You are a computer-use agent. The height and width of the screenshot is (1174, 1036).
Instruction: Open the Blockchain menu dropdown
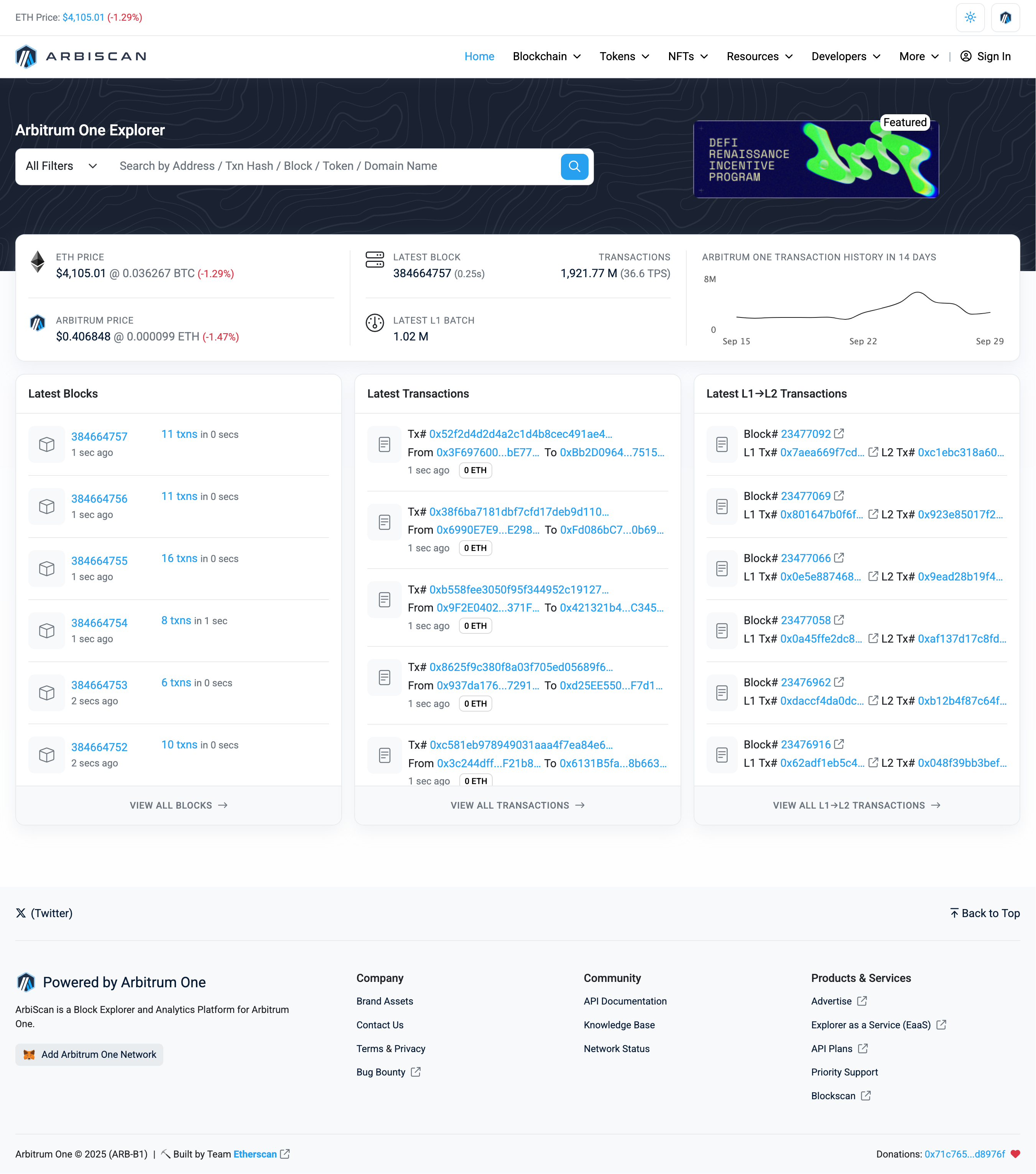[x=546, y=56]
